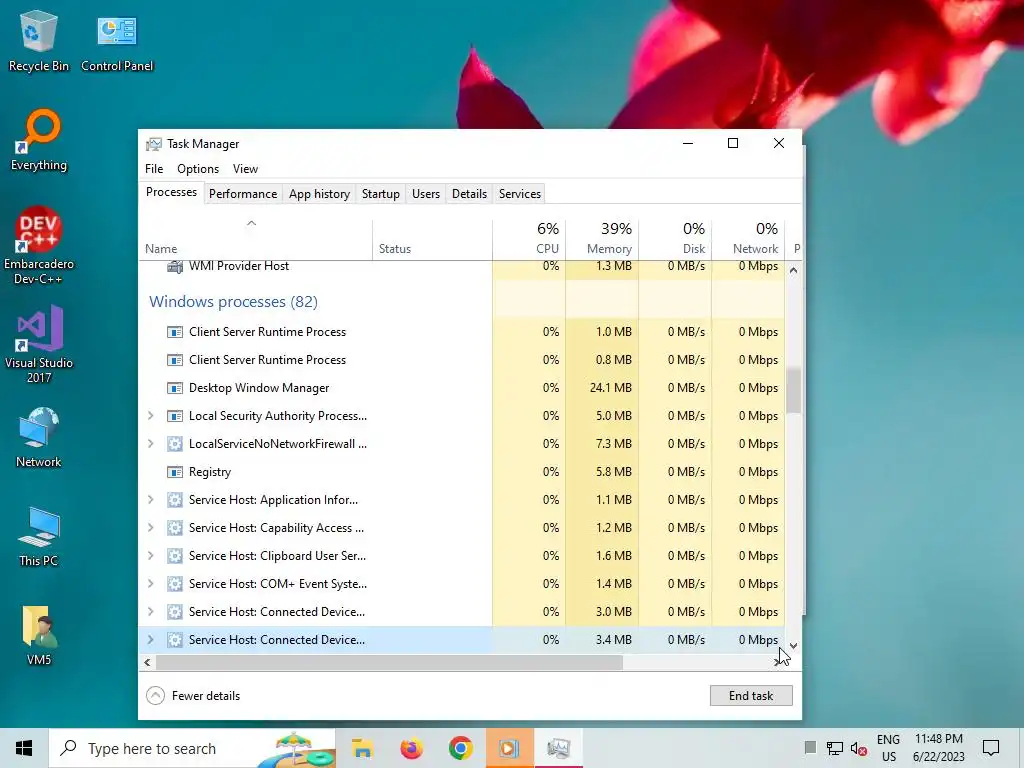Sort by the CPU column header
The height and width of the screenshot is (768, 1024).
point(529,239)
